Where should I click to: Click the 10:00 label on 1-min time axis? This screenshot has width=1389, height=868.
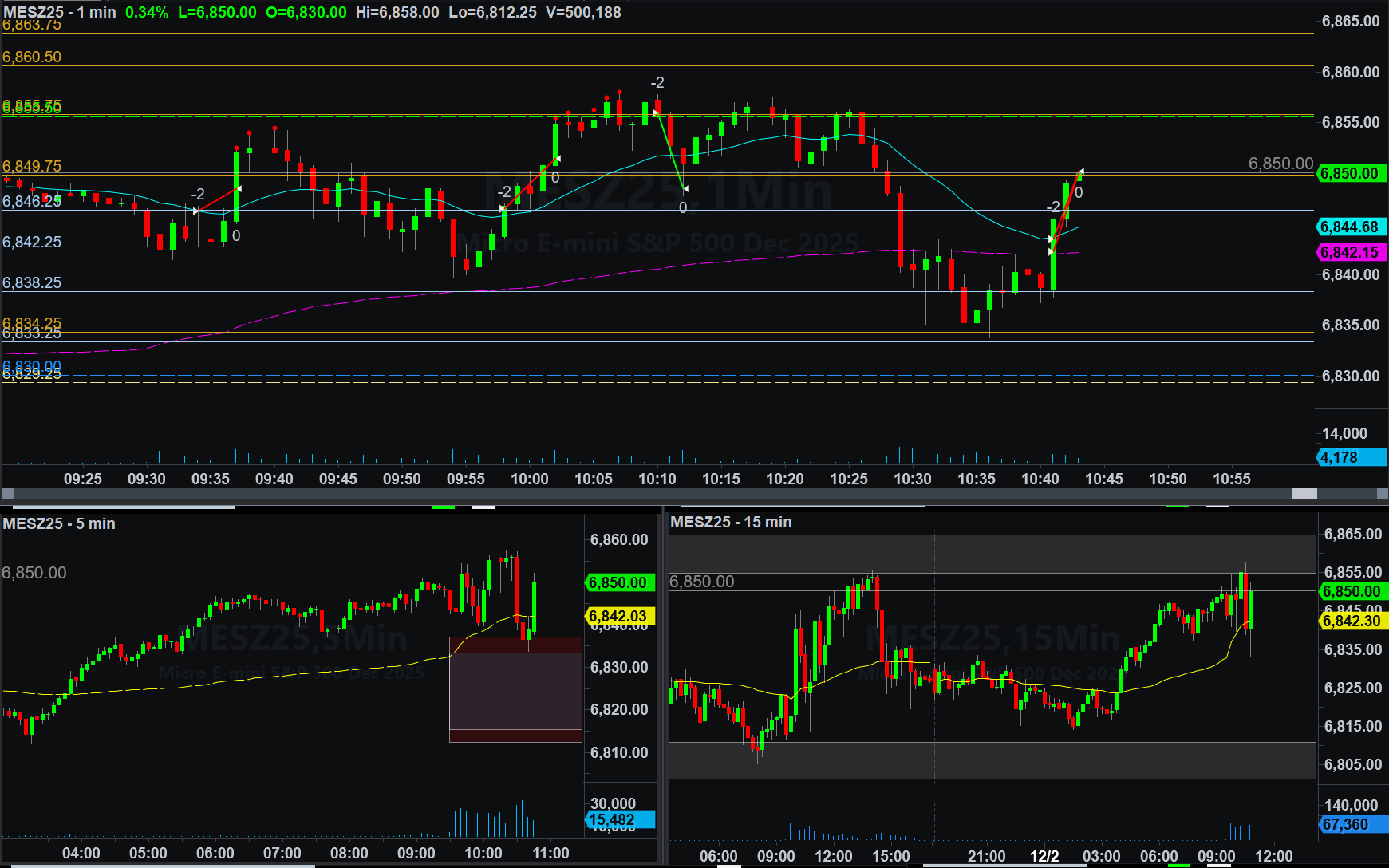click(530, 479)
